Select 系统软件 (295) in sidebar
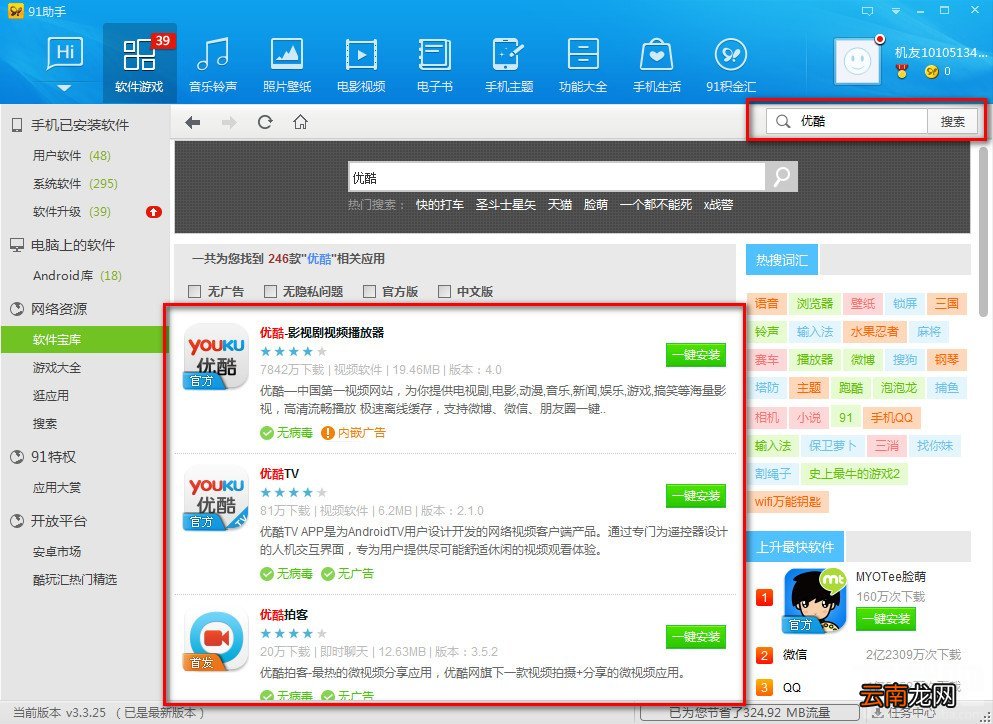 coord(75,183)
